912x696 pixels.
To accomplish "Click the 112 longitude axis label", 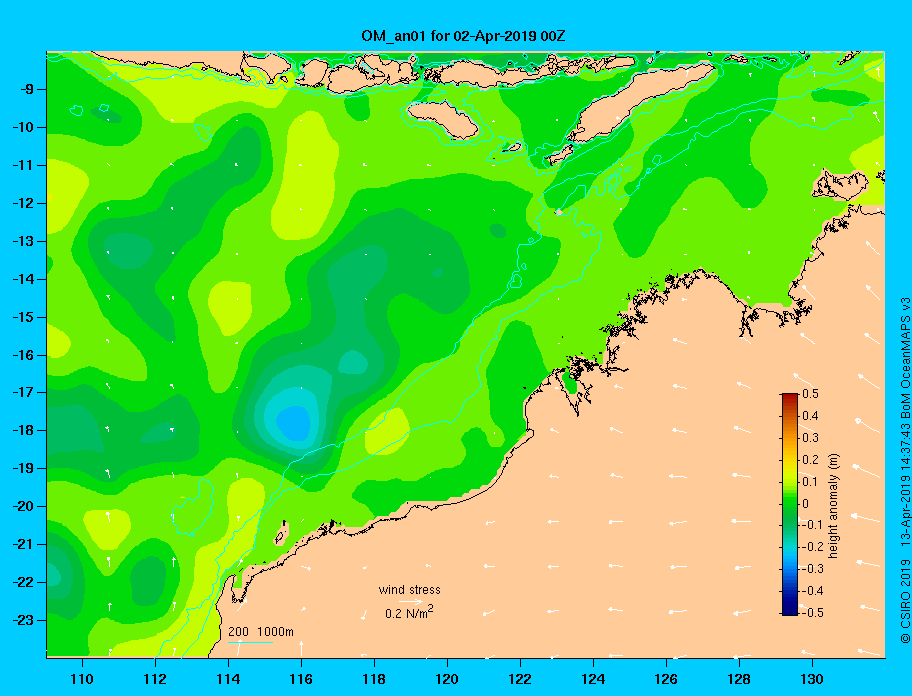I will (155, 679).
